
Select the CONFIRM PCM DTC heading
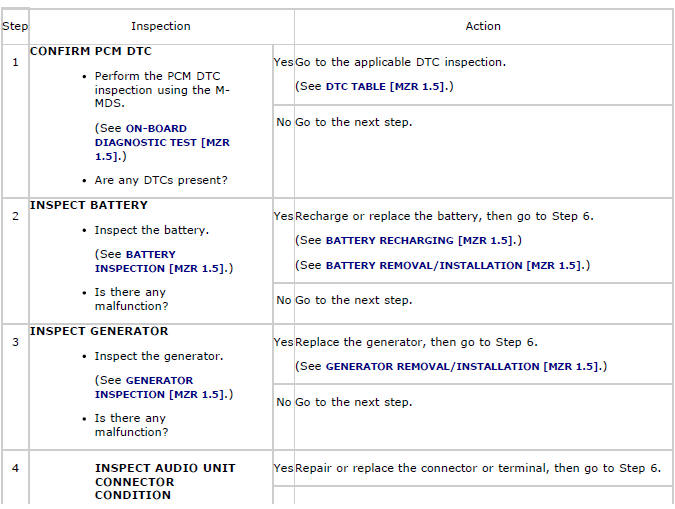(x=90, y=50)
